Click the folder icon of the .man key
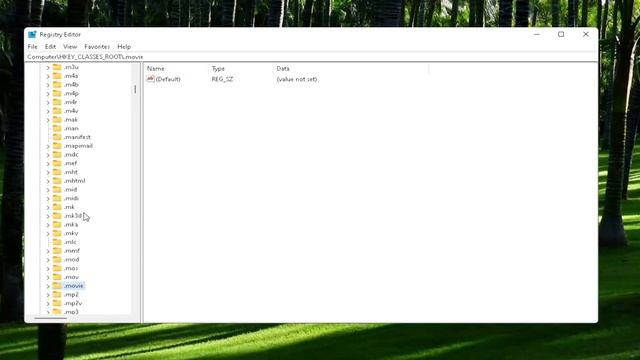Screen dimensions: 640x360 click(57, 128)
